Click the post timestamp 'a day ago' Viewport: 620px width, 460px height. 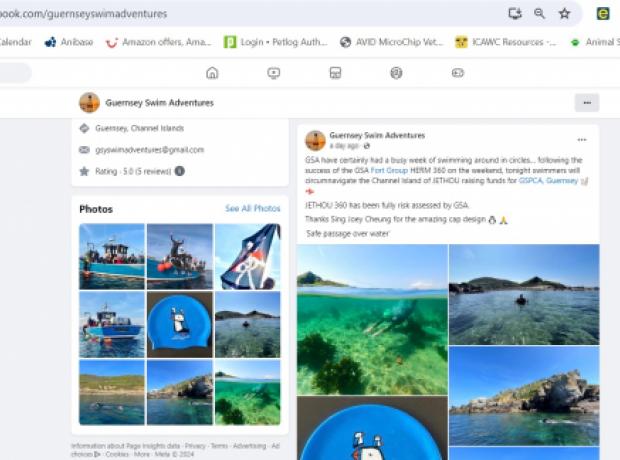(344, 146)
